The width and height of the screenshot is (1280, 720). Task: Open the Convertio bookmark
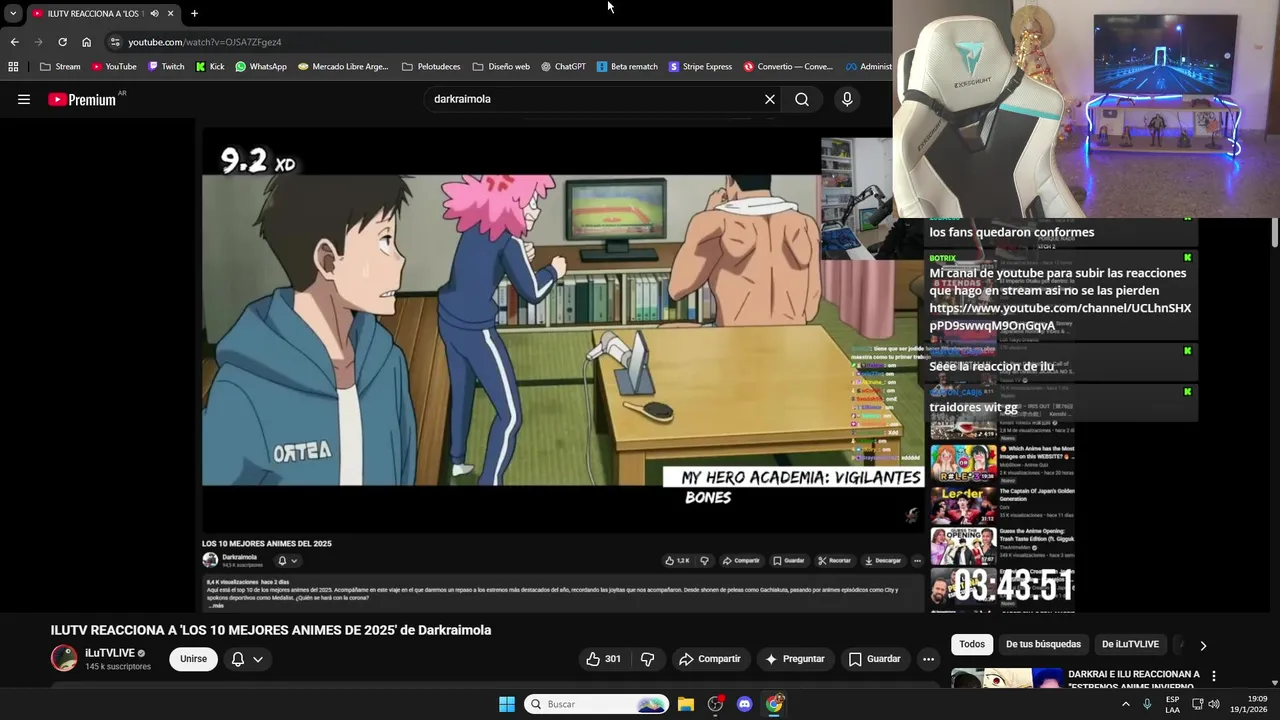pos(788,67)
